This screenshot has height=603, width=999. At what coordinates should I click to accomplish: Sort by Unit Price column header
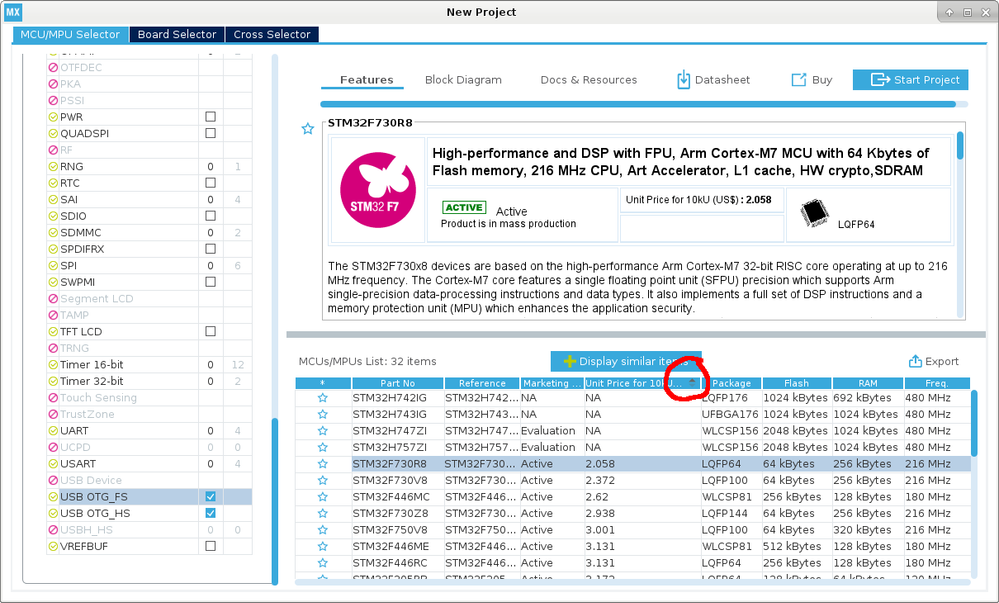pyautogui.click(x=642, y=383)
